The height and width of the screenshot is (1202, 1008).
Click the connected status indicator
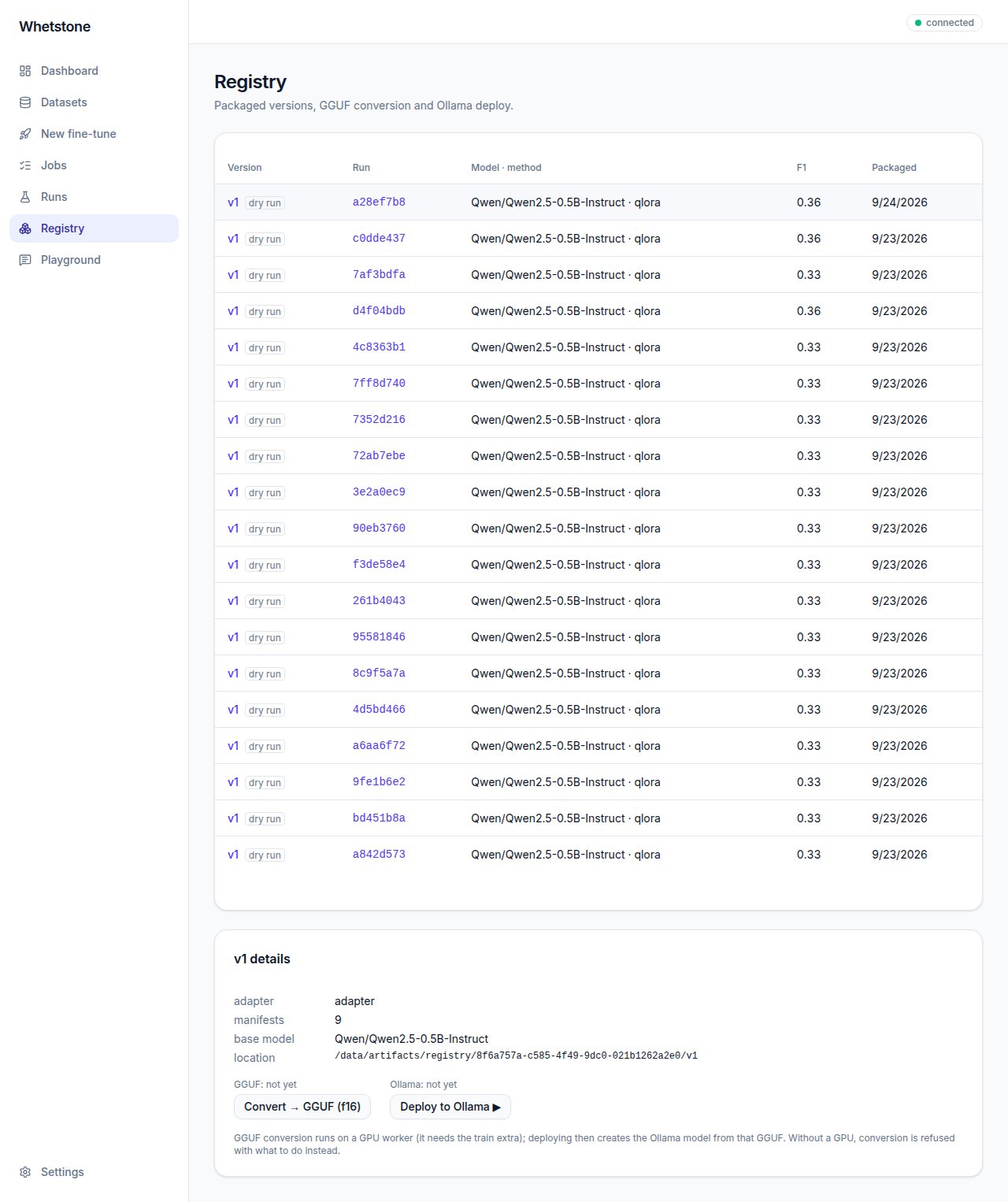click(944, 23)
